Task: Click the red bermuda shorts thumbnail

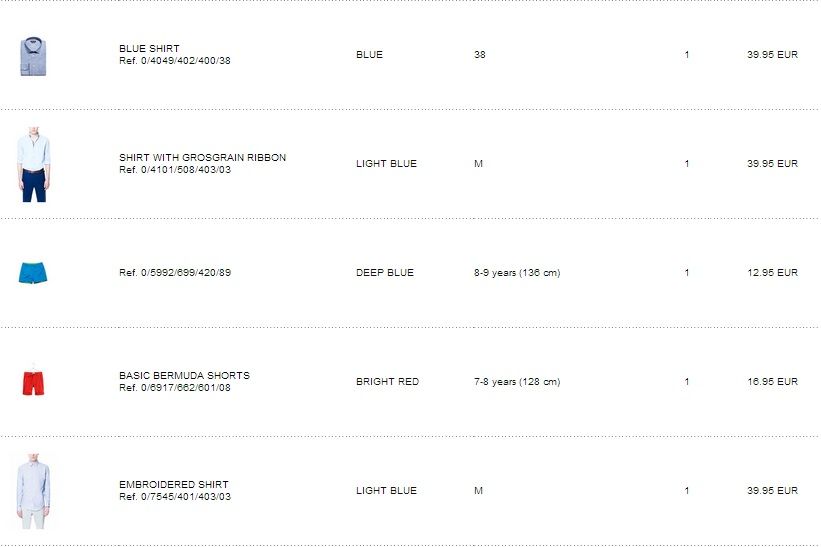Action: [x=33, y=381]
